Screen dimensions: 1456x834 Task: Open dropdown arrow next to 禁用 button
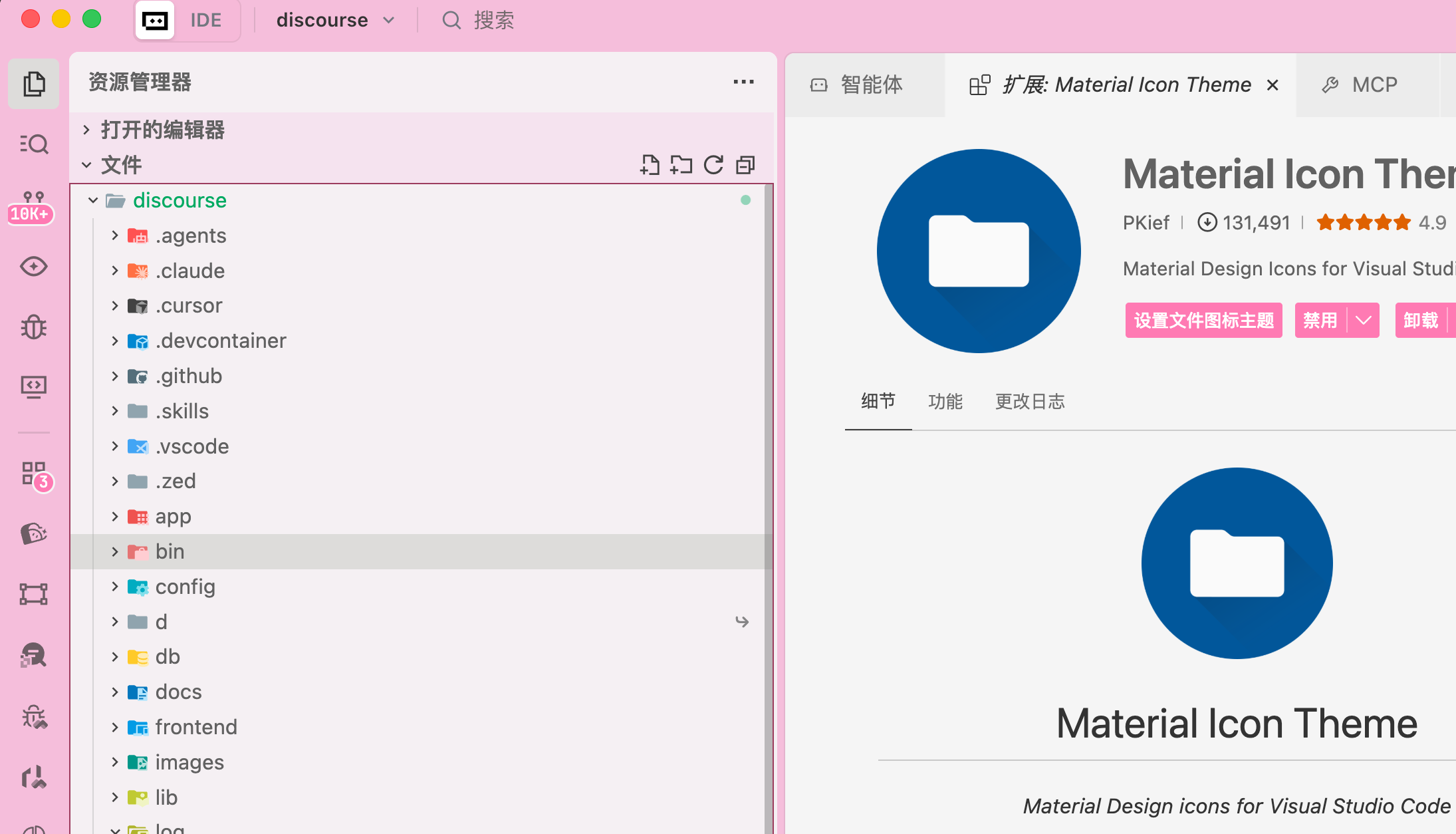1364,321
